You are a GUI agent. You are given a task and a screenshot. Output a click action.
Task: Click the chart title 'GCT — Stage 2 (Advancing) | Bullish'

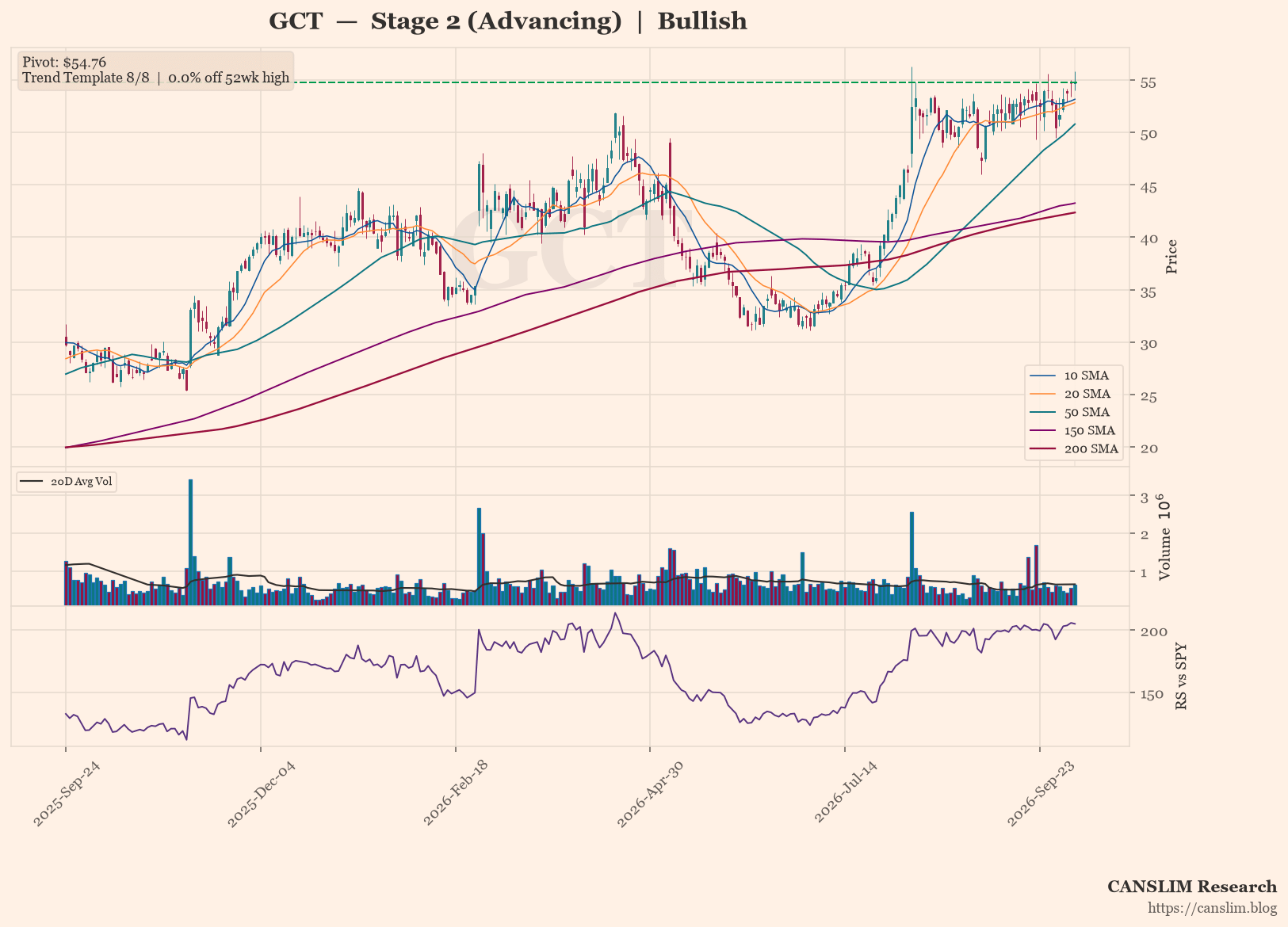tap(508, 21)
